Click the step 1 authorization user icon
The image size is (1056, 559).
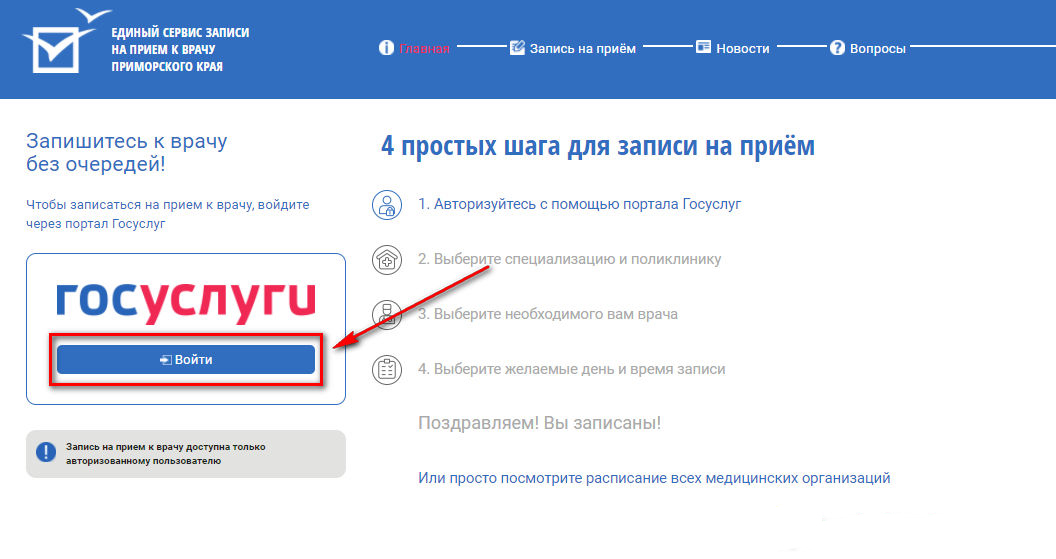coord(386,205)
